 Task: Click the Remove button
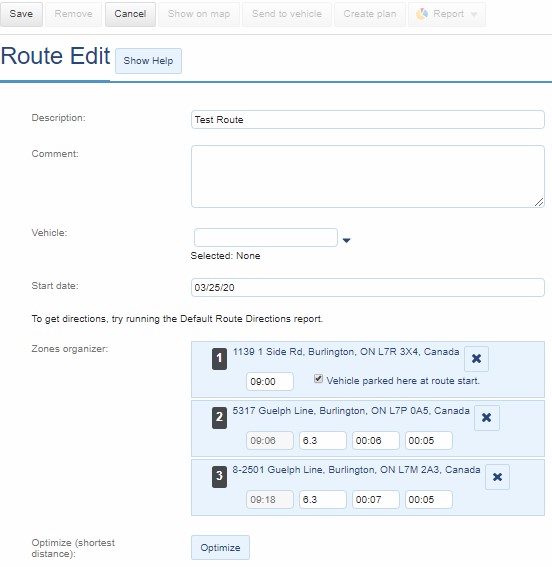click(73, 14)
